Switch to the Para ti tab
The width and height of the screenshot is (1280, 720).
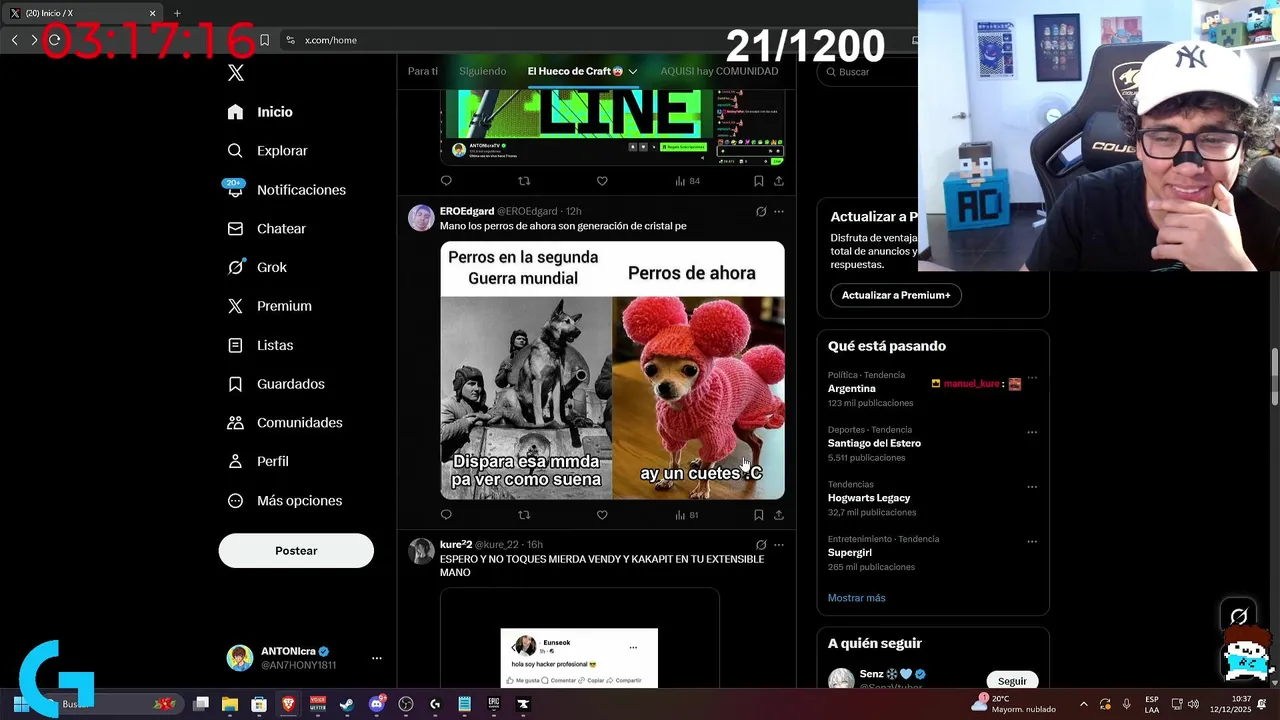point(423,72)
